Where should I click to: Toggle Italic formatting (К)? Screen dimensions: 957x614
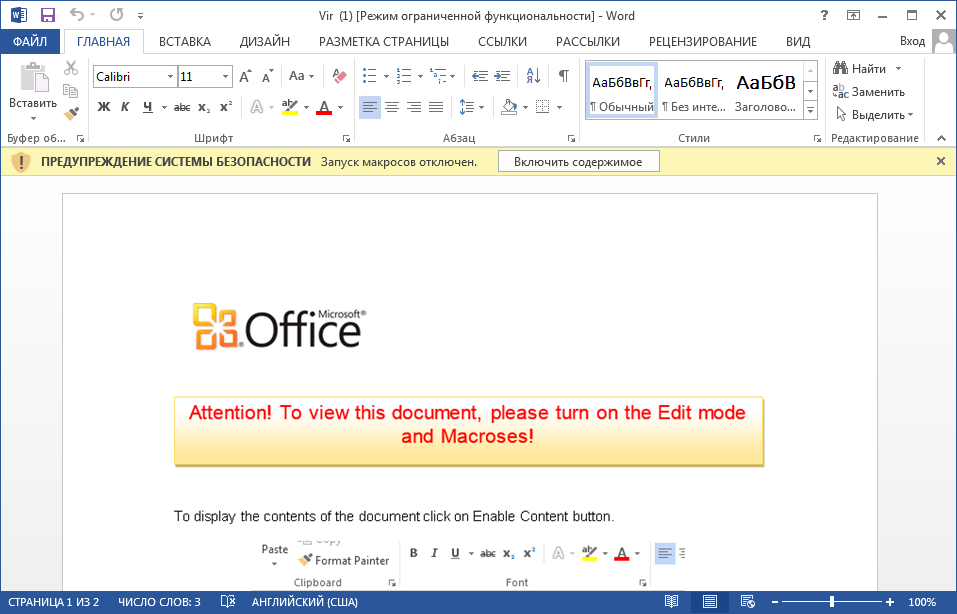coord(125,107)
